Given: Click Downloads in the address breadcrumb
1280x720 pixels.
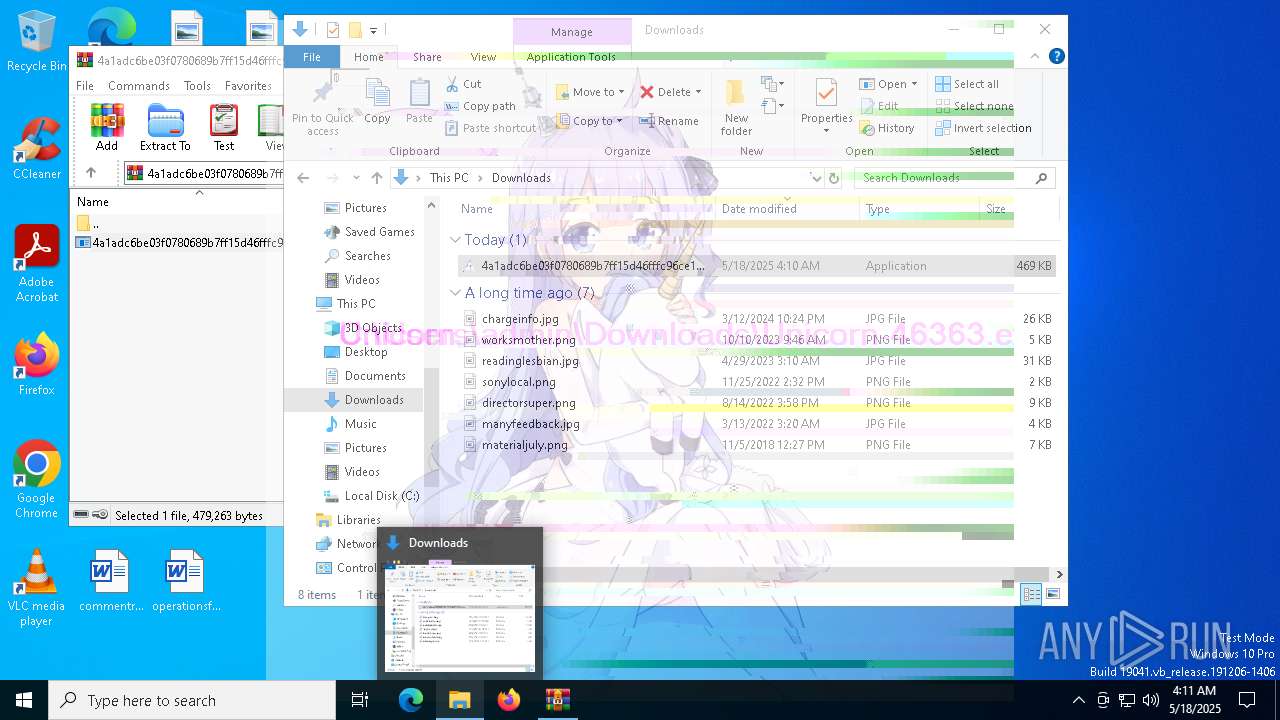Looking at the screenshot, I should click(521, 178).
